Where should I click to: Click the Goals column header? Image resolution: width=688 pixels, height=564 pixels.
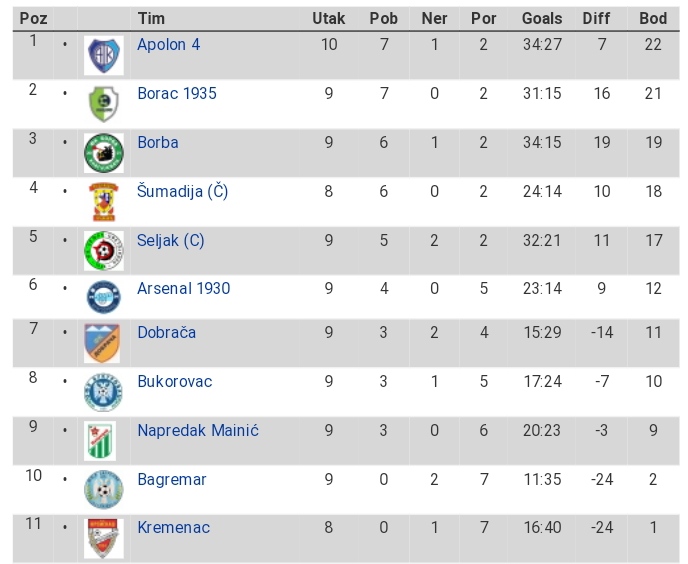coord(542,18)
